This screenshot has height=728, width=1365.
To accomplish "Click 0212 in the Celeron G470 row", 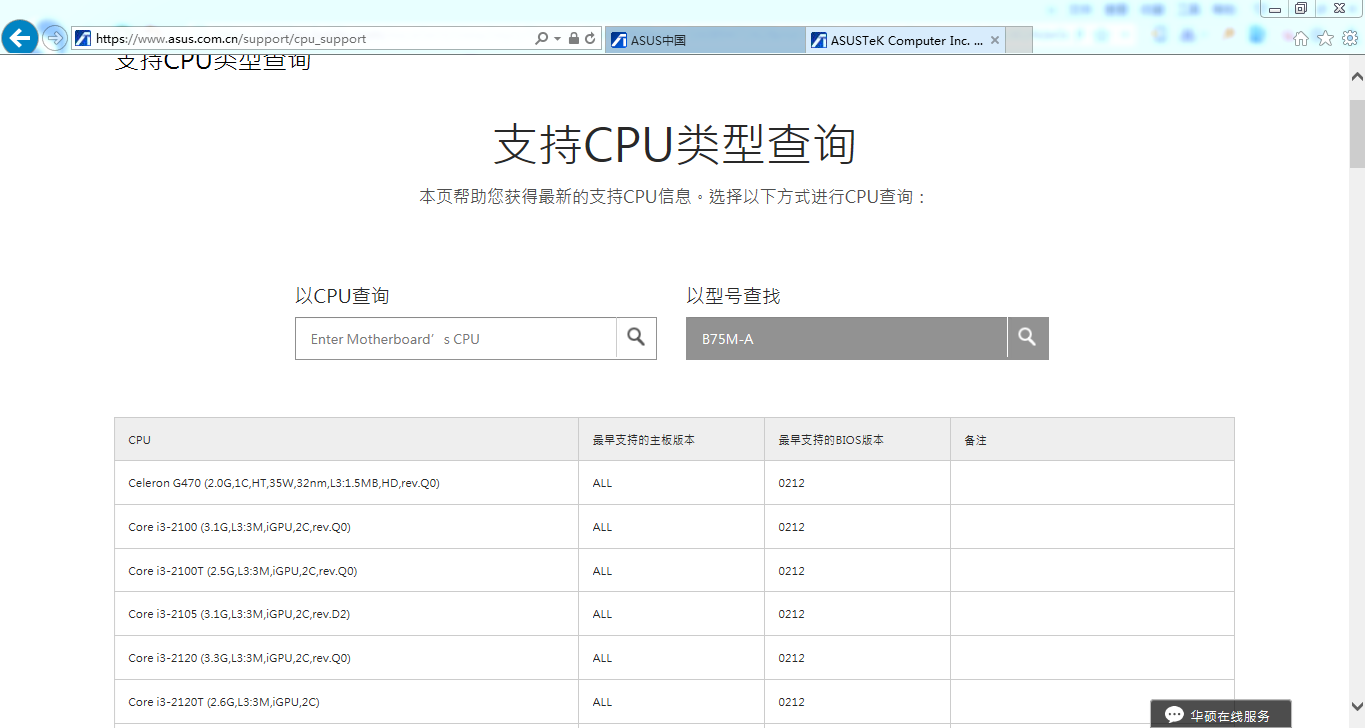I will tap(791, 483).
